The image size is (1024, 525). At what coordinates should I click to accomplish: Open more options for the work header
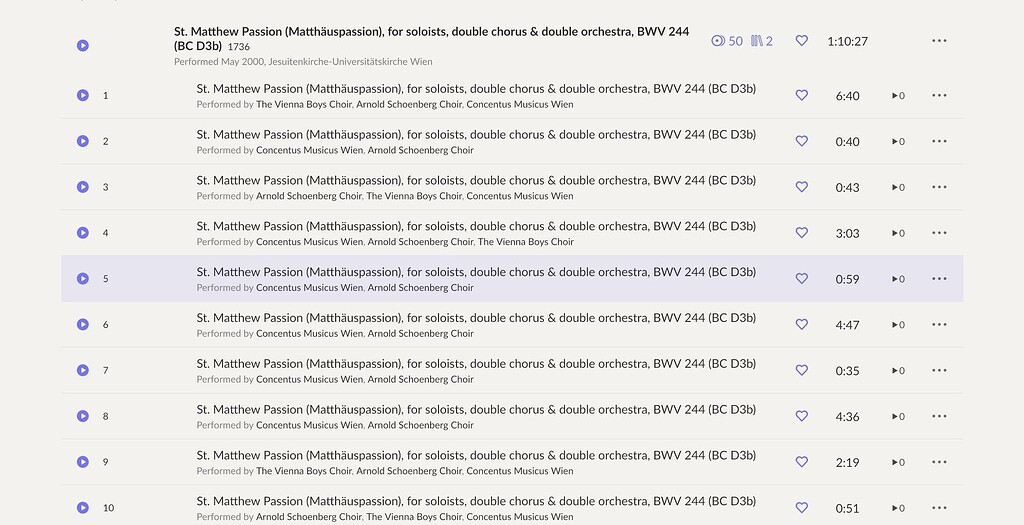pyautogui.click(x=939, y=41)
